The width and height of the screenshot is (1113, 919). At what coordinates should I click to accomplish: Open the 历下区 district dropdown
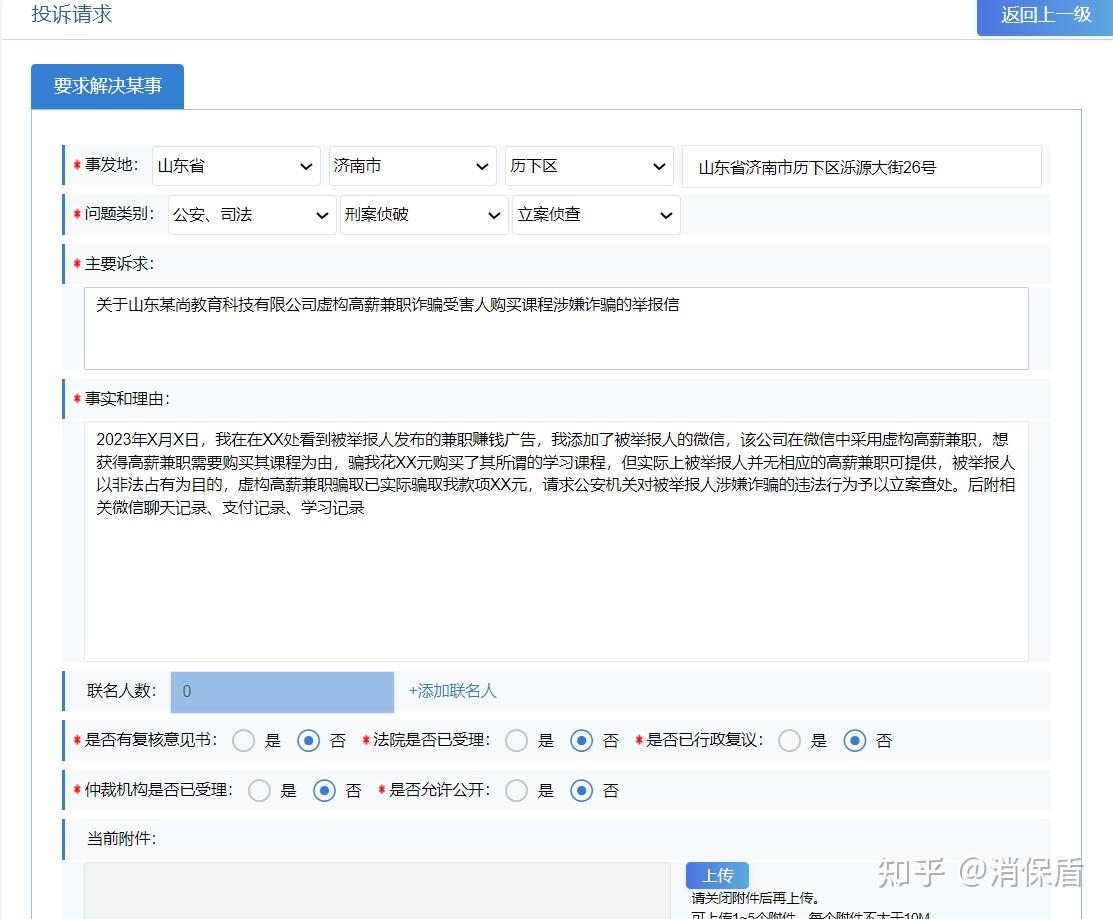click(588, 166)
